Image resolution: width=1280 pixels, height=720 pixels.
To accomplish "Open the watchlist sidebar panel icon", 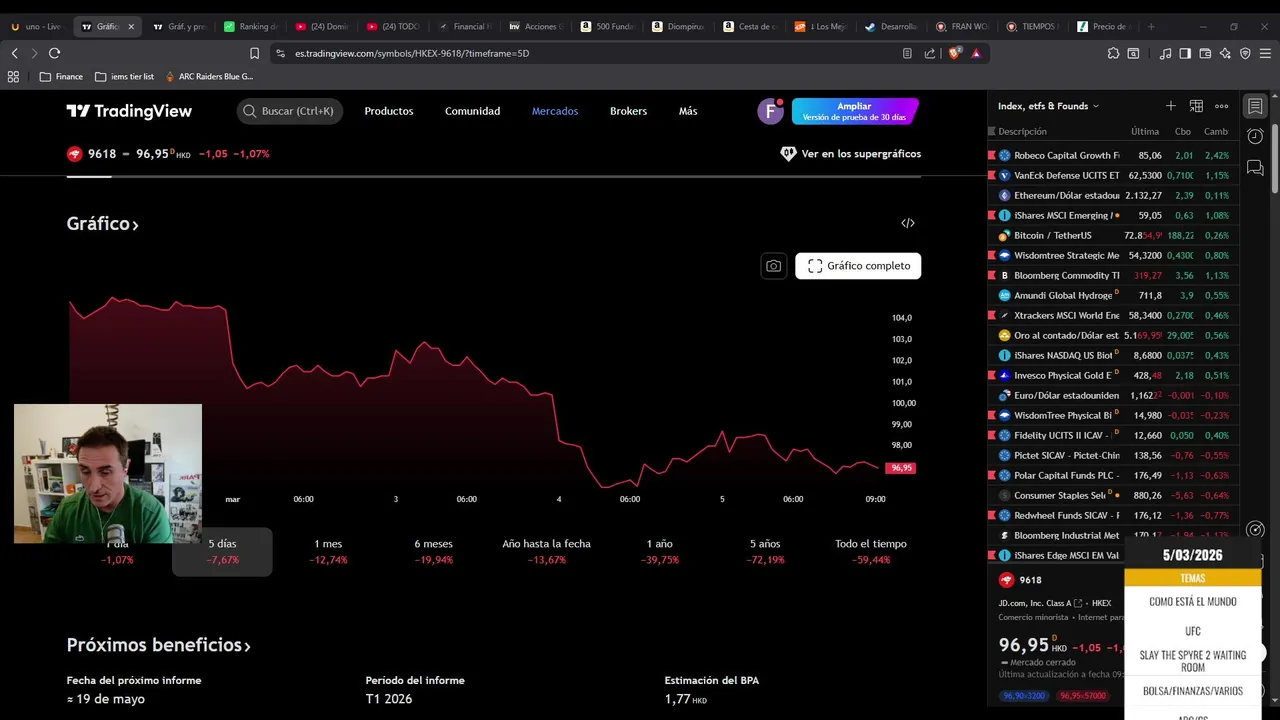I will tap(1256, 106).
